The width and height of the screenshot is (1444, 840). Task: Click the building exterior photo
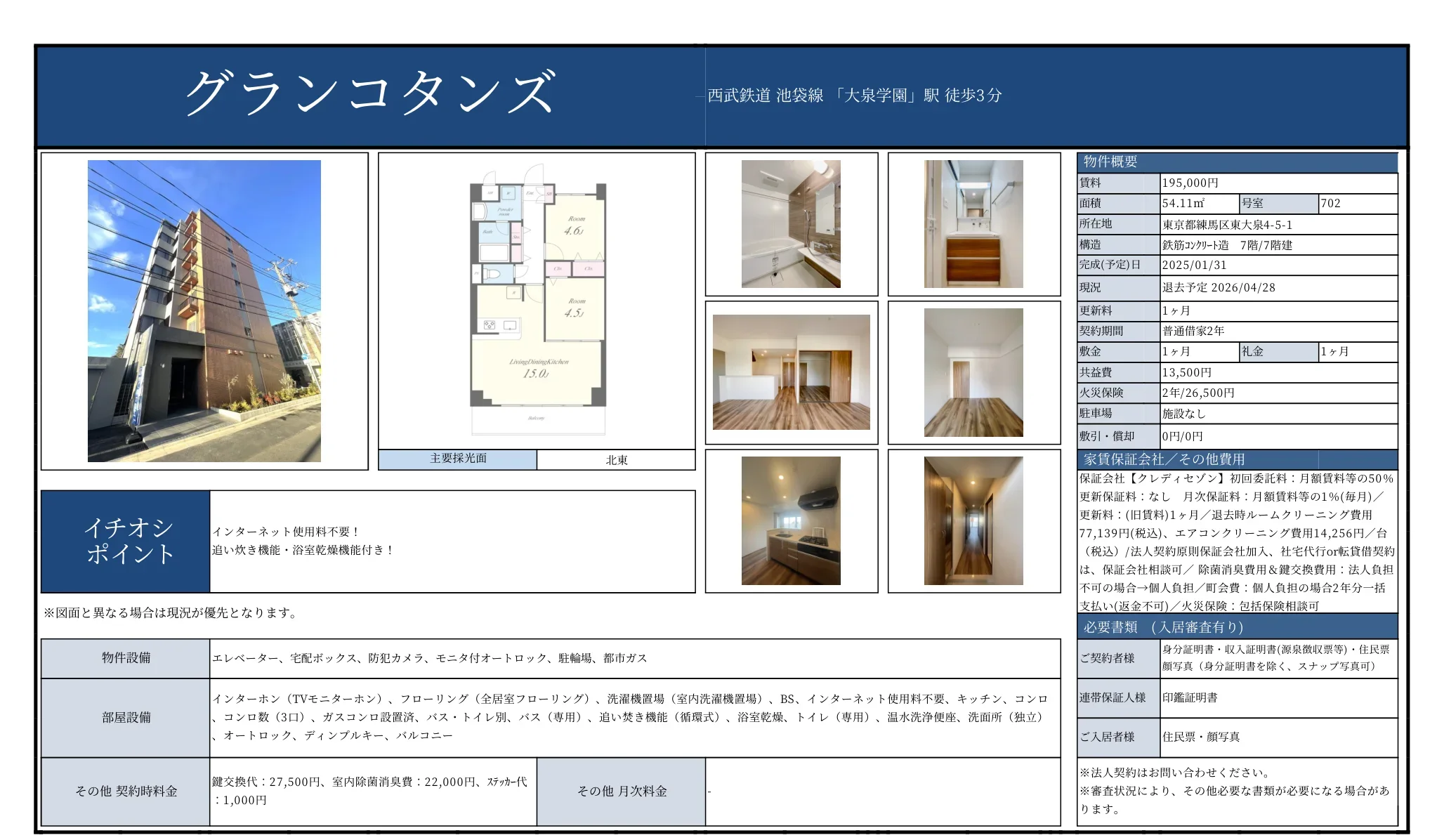(204, 310)
